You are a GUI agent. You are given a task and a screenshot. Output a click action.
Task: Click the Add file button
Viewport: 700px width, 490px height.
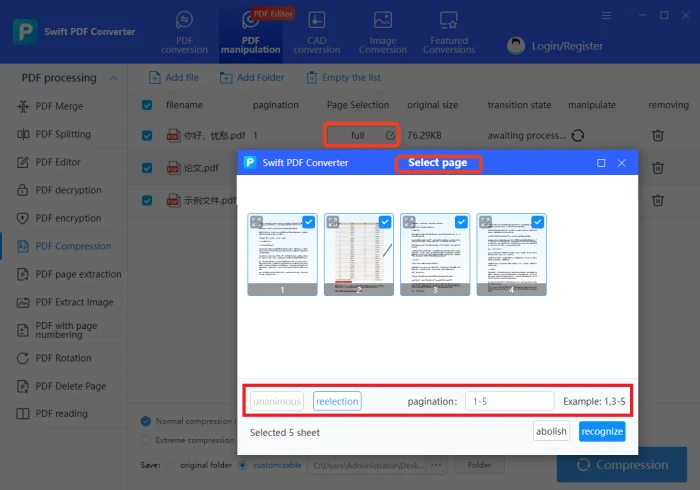(174, 78)
